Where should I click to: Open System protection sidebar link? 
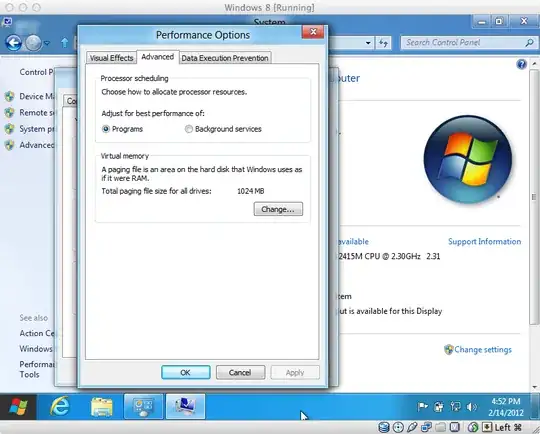pyautogui.click(x=37, y=129)
